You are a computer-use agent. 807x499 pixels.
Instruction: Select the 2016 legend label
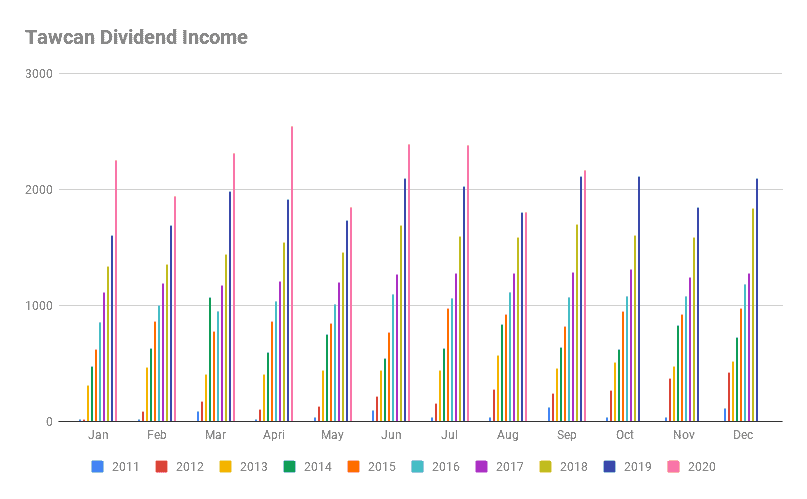(x=446, y=467)
